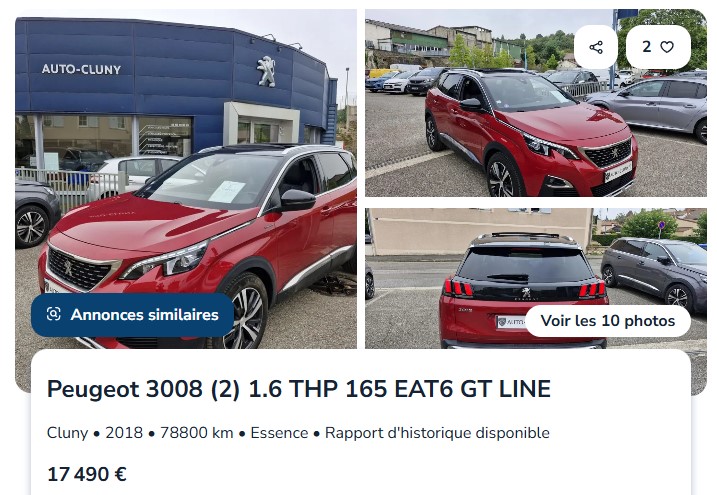Select the 78800 km mileage detail
The width and height of the screenshot is (717, 495).
click(x=197, y=432)
